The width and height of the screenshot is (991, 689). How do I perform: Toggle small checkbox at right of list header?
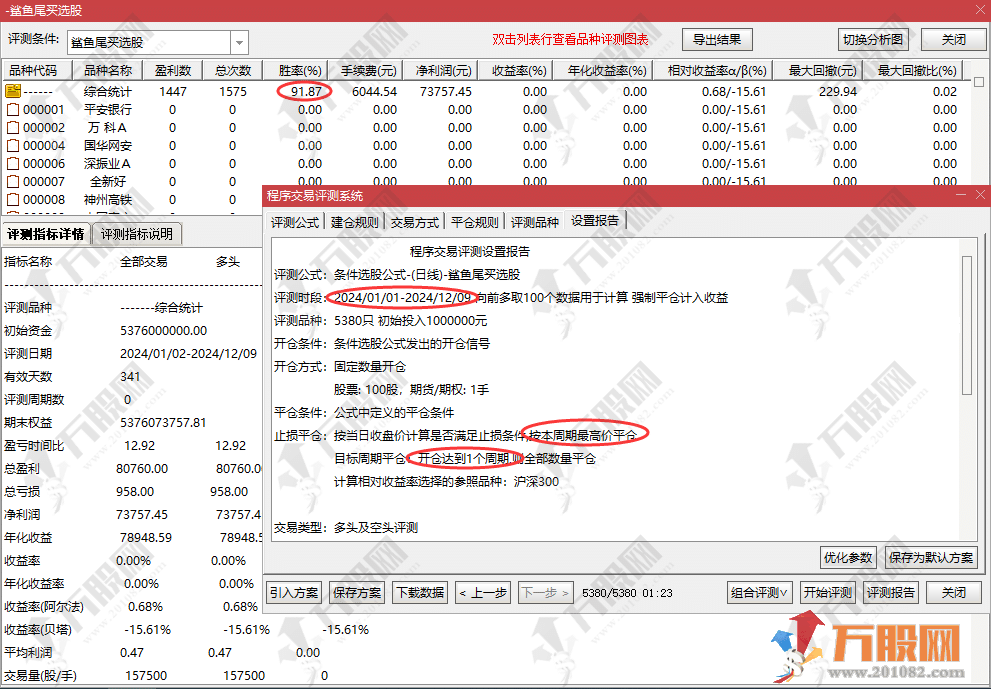(979, 82)
